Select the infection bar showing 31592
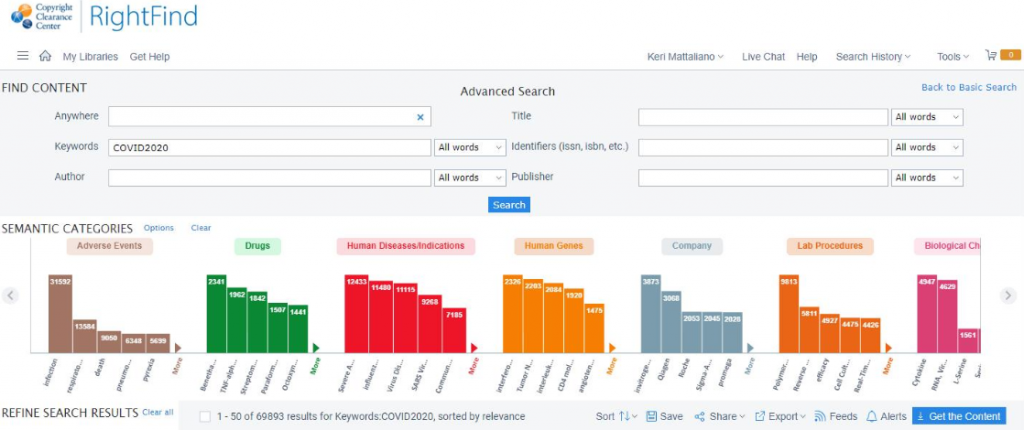 pos(60,314)
